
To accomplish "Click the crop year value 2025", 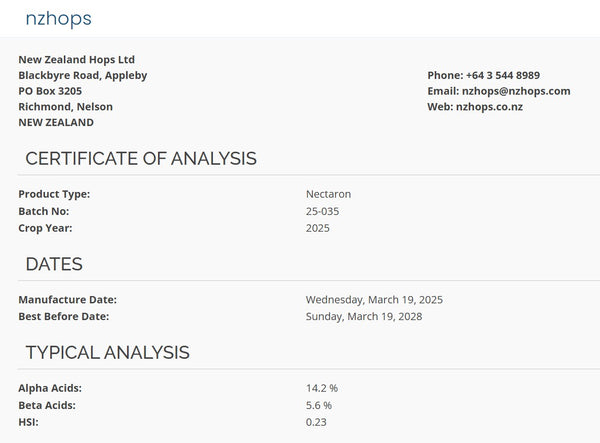I will (x=318, y=228).
